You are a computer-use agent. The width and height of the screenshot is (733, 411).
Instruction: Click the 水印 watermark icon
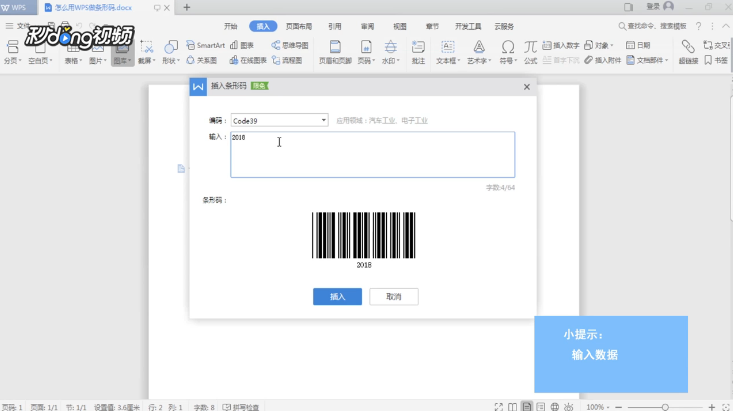tap(390, 47)
